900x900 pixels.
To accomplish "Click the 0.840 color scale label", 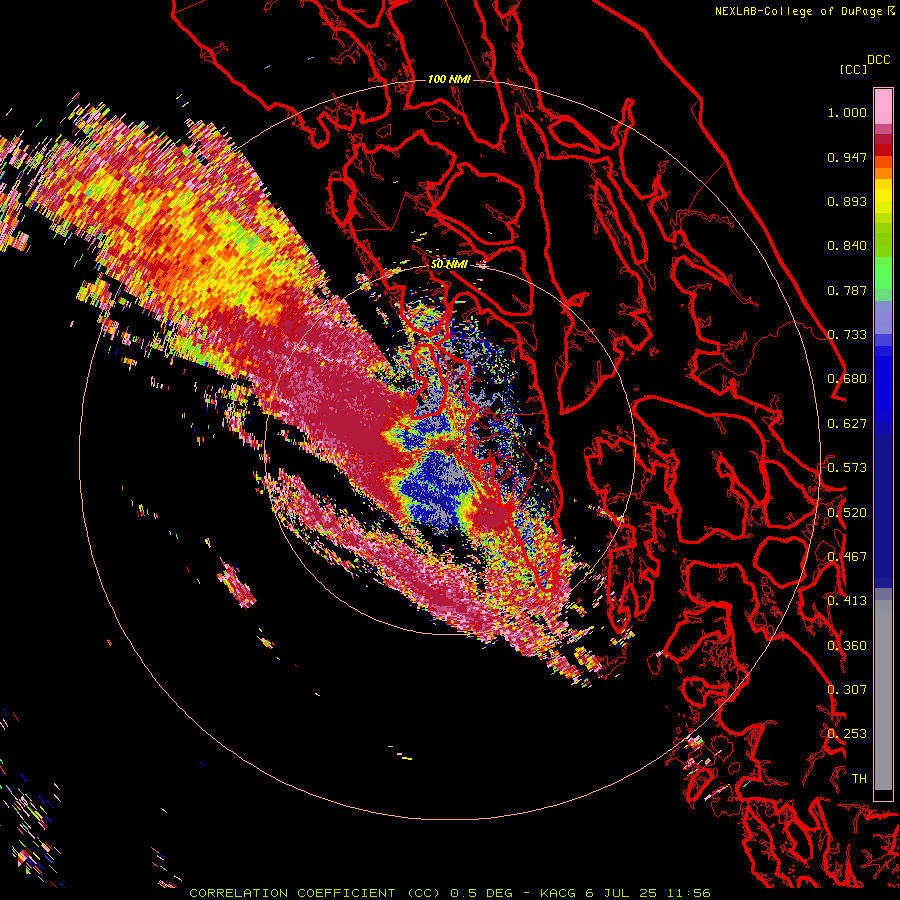I will [847, 246].
